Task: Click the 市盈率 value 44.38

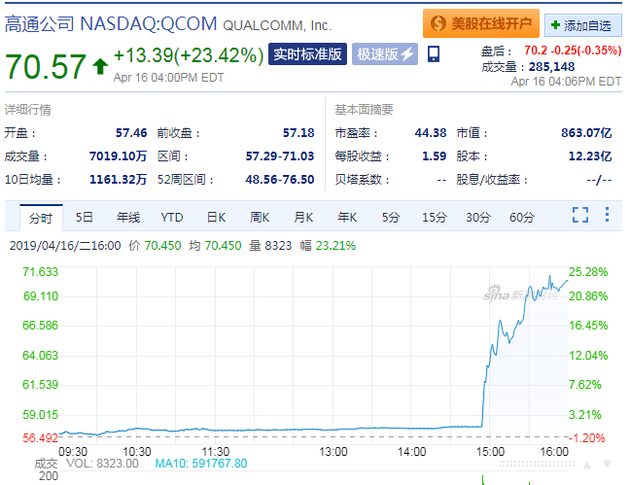Action: (x=431, y=133)
